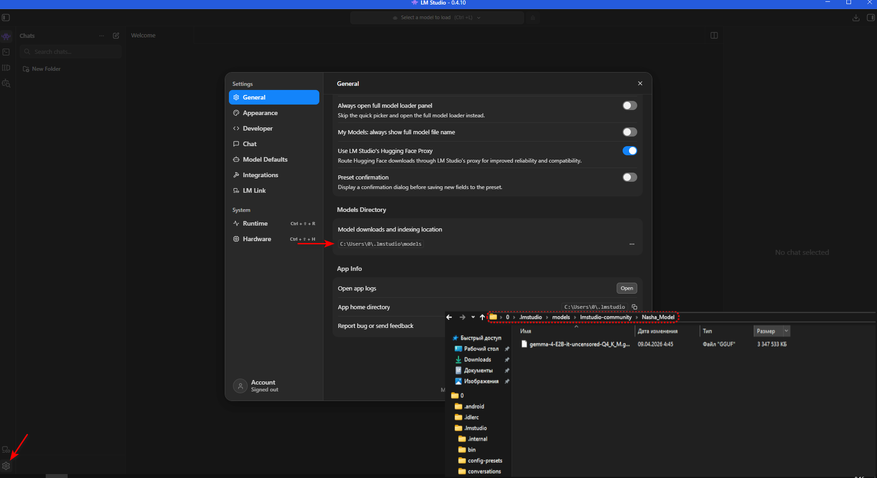The height and width of the screenshot is (478, 877).
Task: Open the model search icon in left rail
Action: [6, 83]
